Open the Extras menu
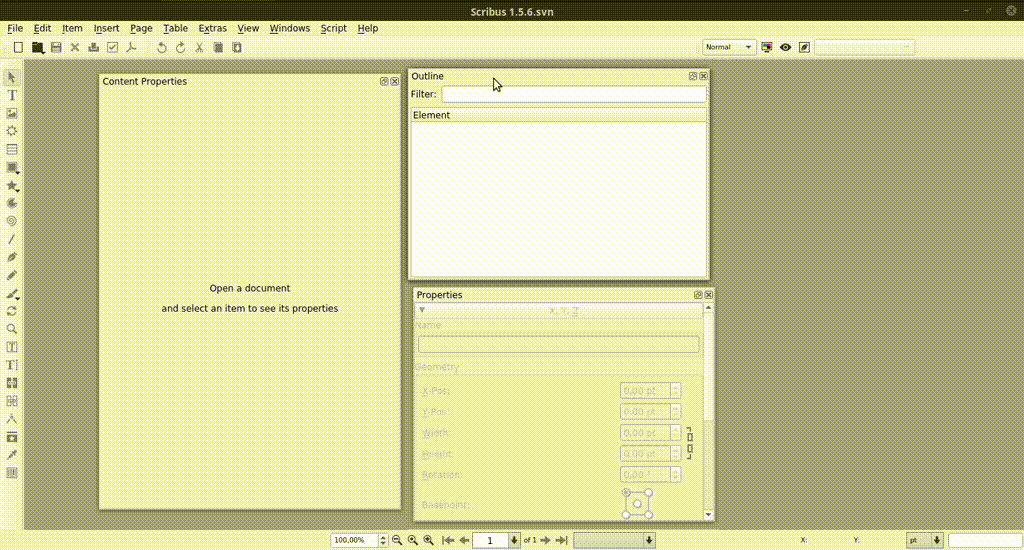Image resolution: width=1024 pixels, height=550 pixels. (212, 28)
